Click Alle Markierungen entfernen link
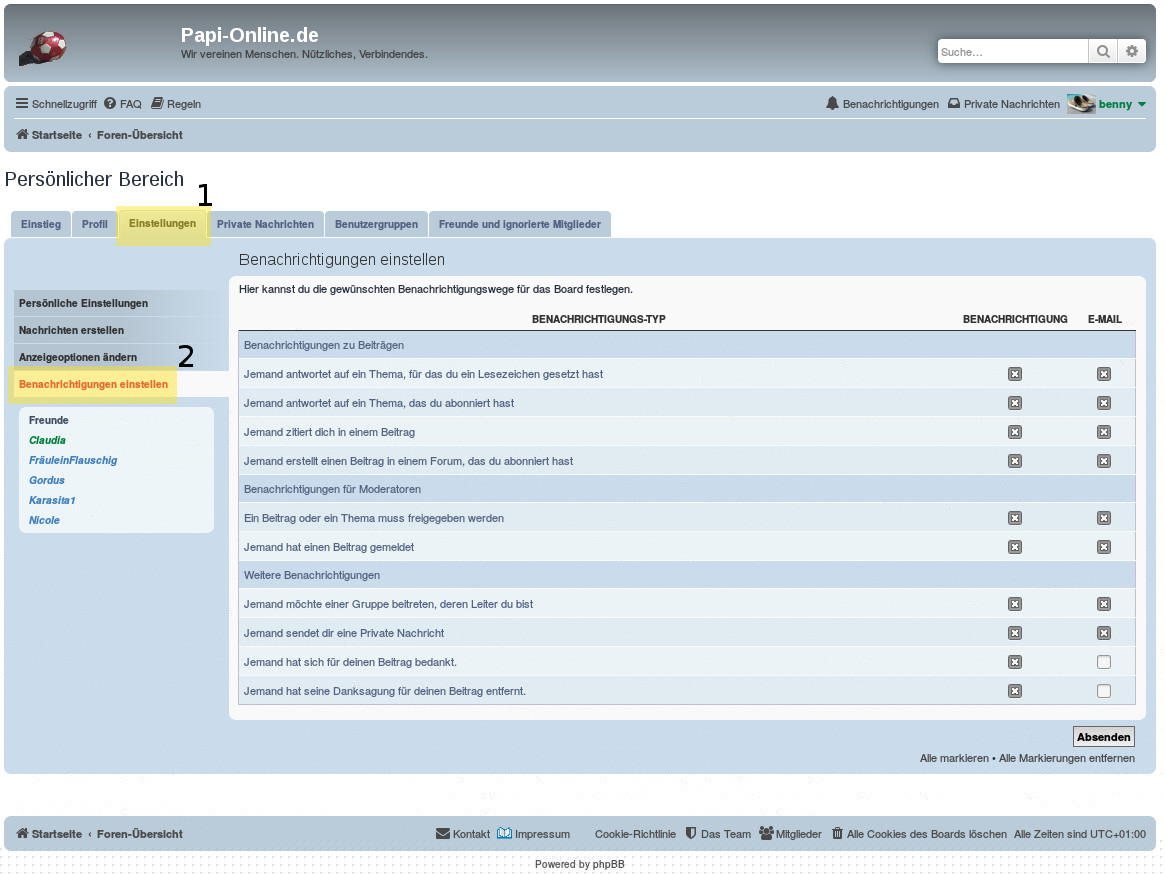This screenshot has height=874, width=1165. click(1066, 758)
